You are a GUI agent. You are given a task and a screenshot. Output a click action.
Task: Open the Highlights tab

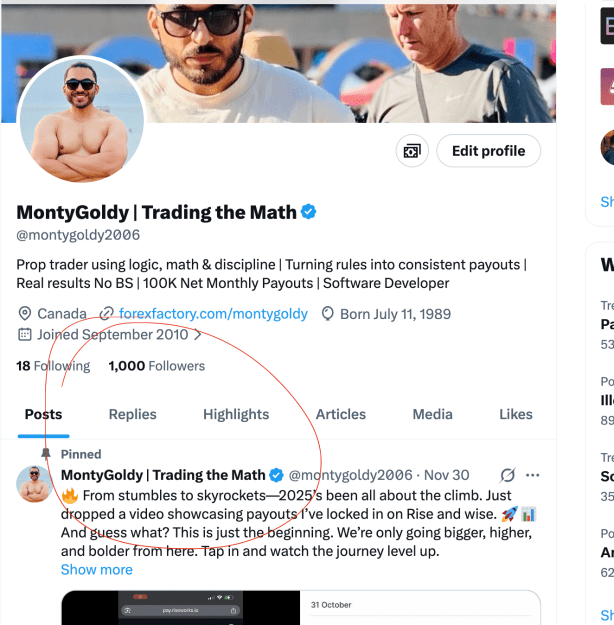point(236,414)
